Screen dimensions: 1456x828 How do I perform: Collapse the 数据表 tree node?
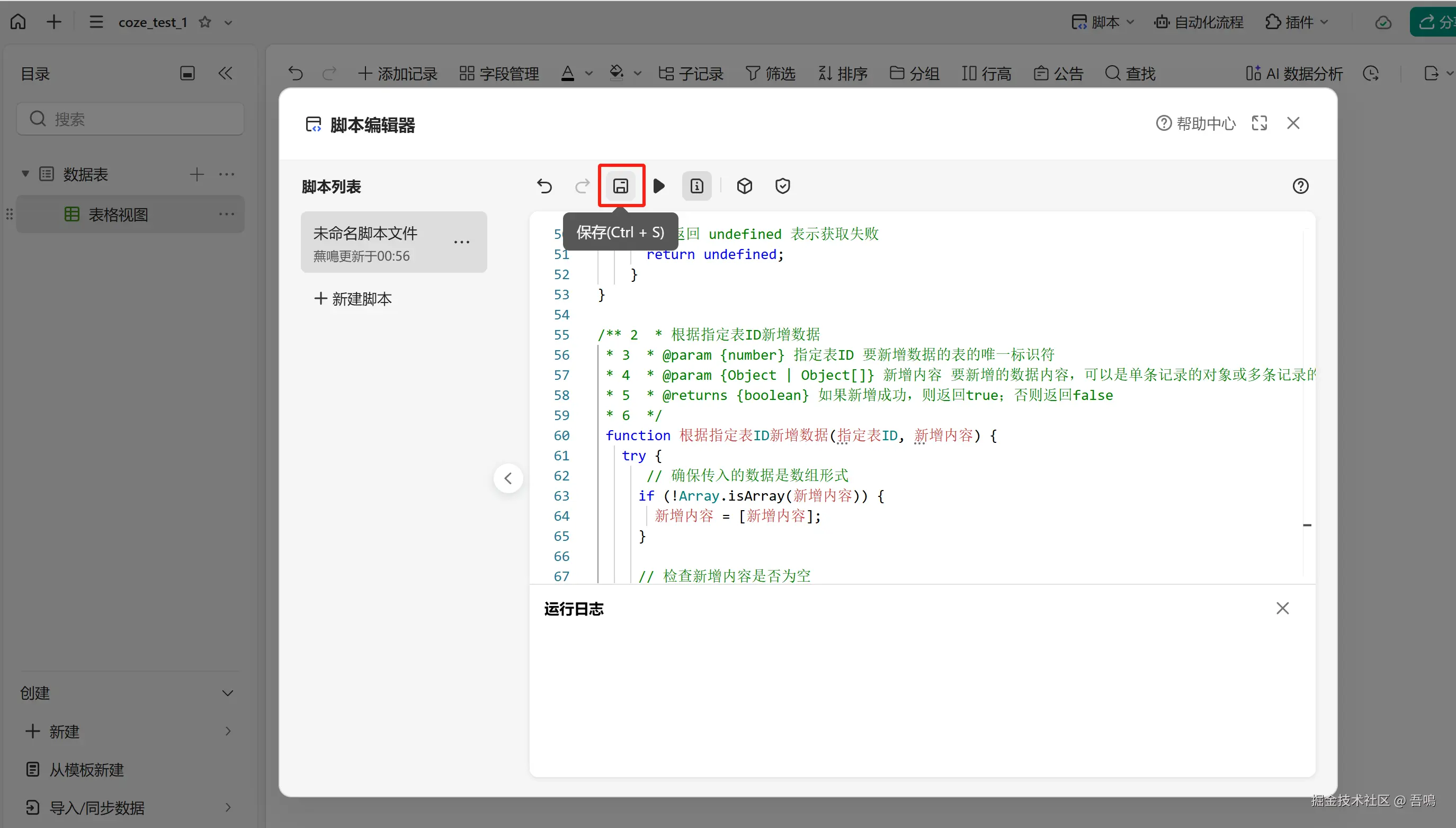[x=25, y=174]
